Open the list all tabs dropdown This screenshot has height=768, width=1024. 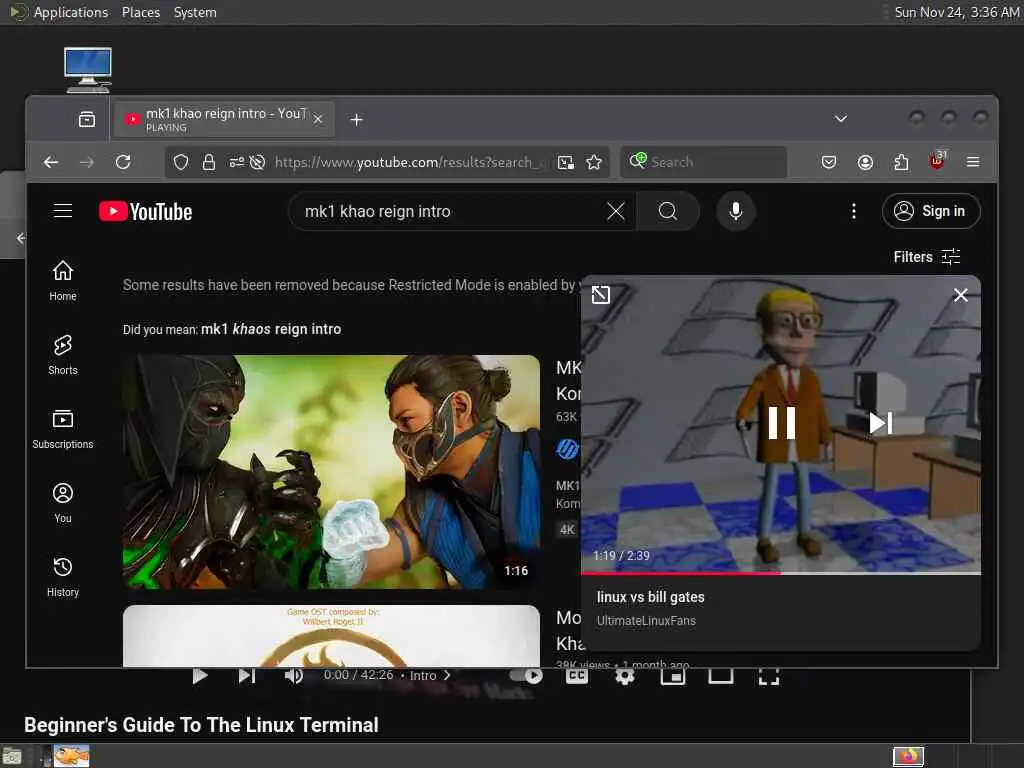pyautogui.click(x=840, y=119)
